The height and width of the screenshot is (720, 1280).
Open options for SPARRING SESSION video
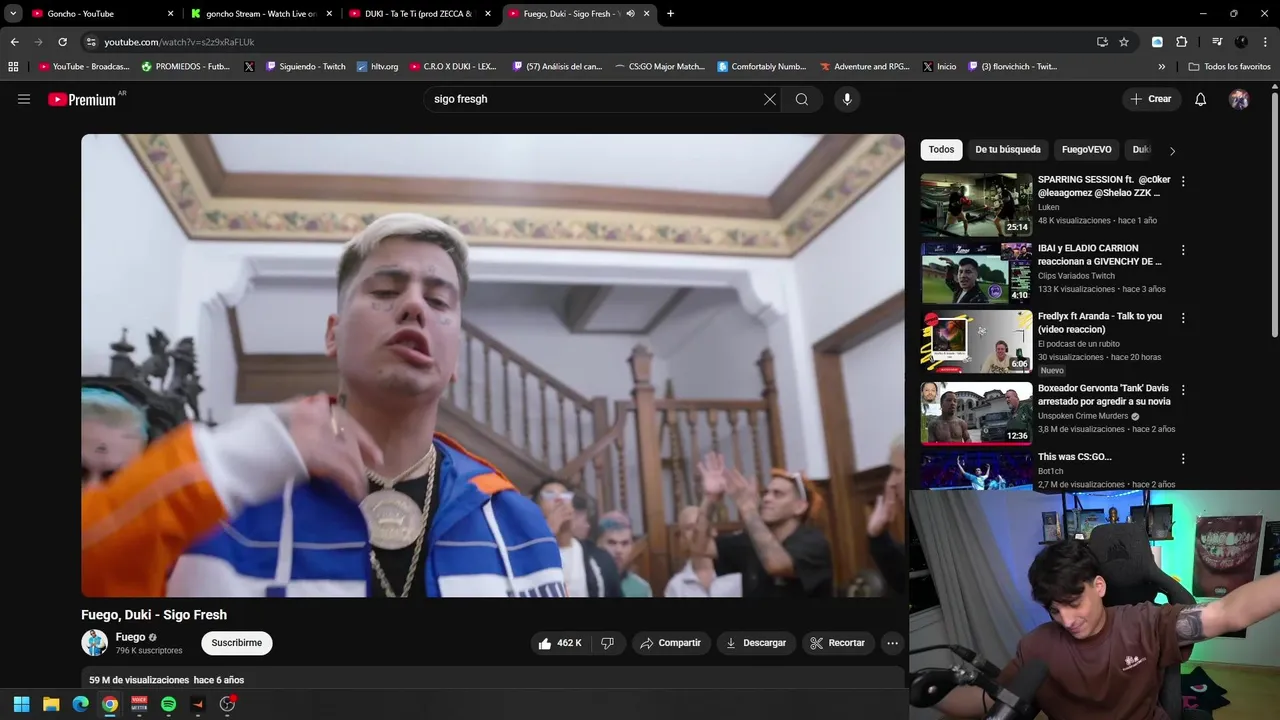point(1183,181)
